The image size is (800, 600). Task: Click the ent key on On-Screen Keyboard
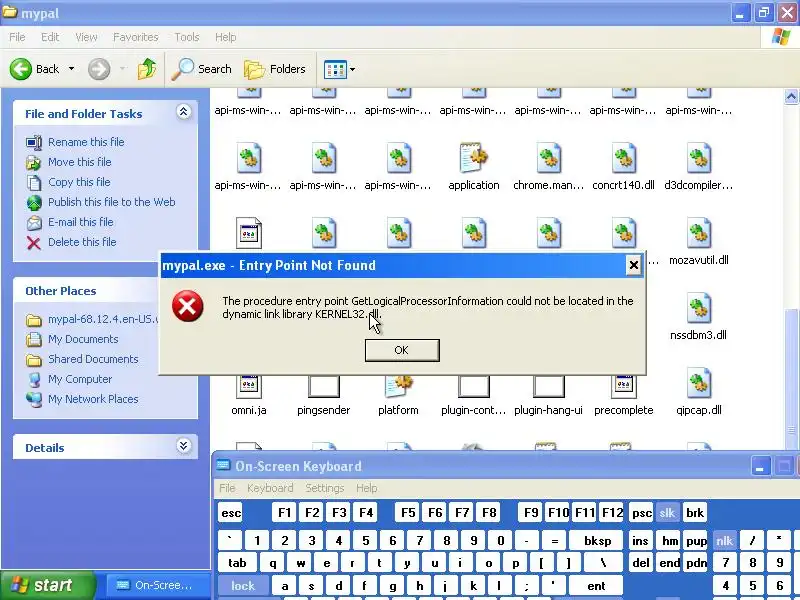[x=596, y=586]
